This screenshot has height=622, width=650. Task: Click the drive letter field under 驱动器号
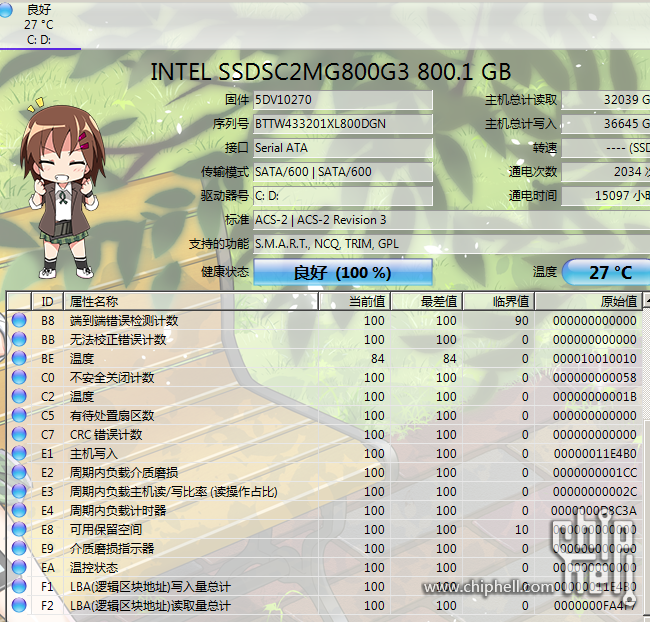343,196
